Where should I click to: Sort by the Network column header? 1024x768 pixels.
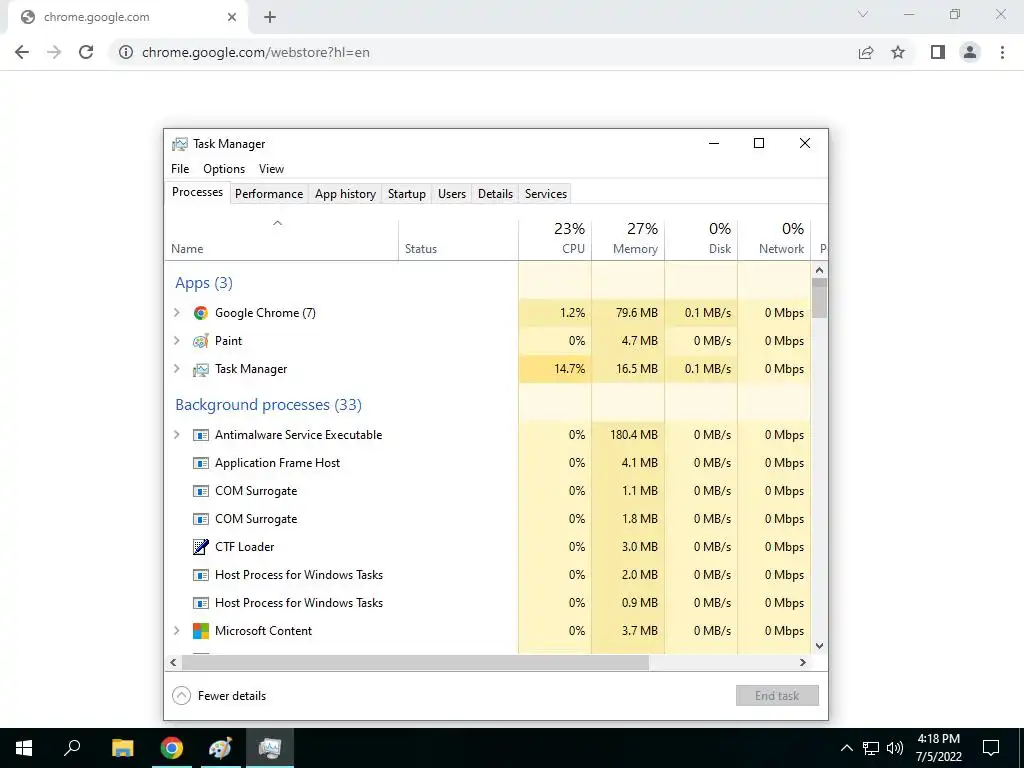(775, 240)
